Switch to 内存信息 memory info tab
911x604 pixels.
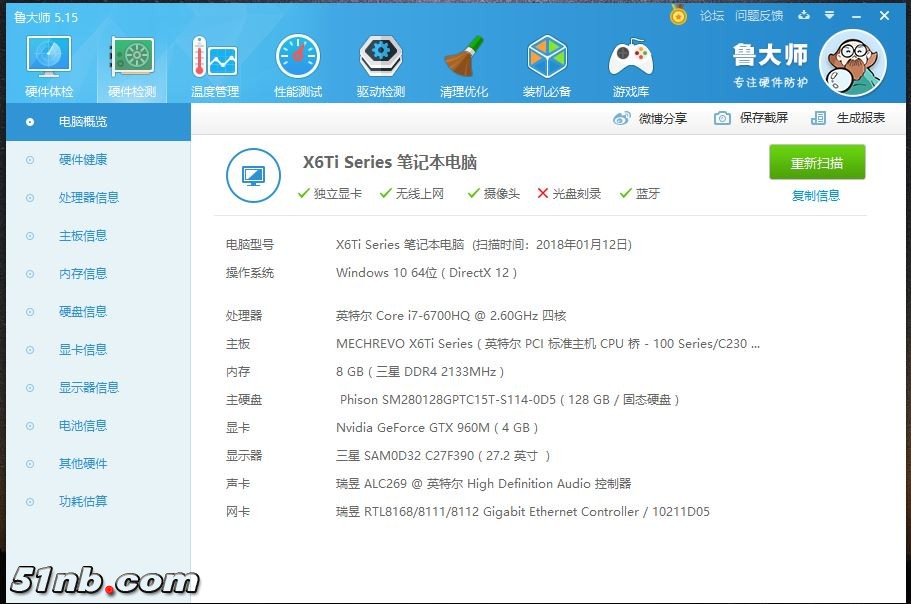[82, 274]
